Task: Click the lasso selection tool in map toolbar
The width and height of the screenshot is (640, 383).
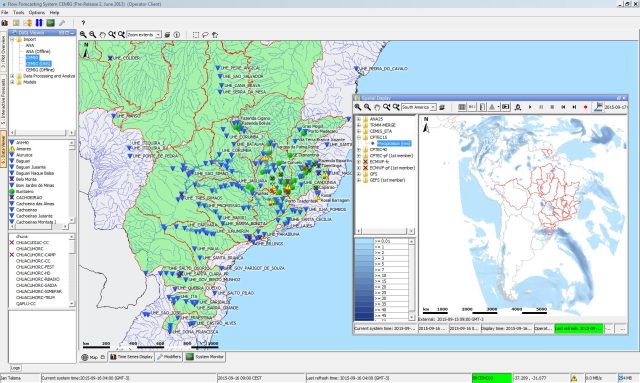Action: (205, 35)
